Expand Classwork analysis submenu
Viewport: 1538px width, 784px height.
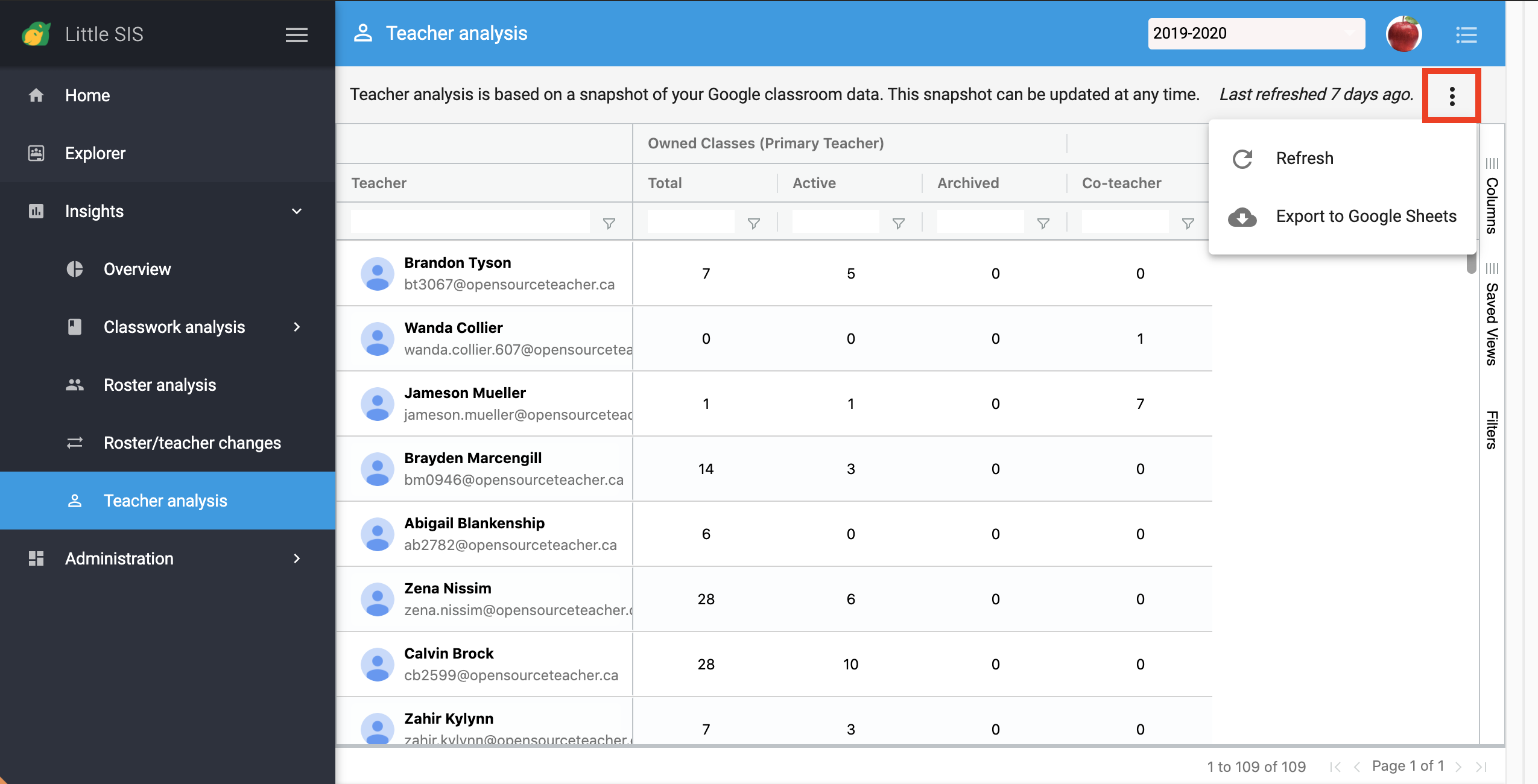[x=296, y=327]
